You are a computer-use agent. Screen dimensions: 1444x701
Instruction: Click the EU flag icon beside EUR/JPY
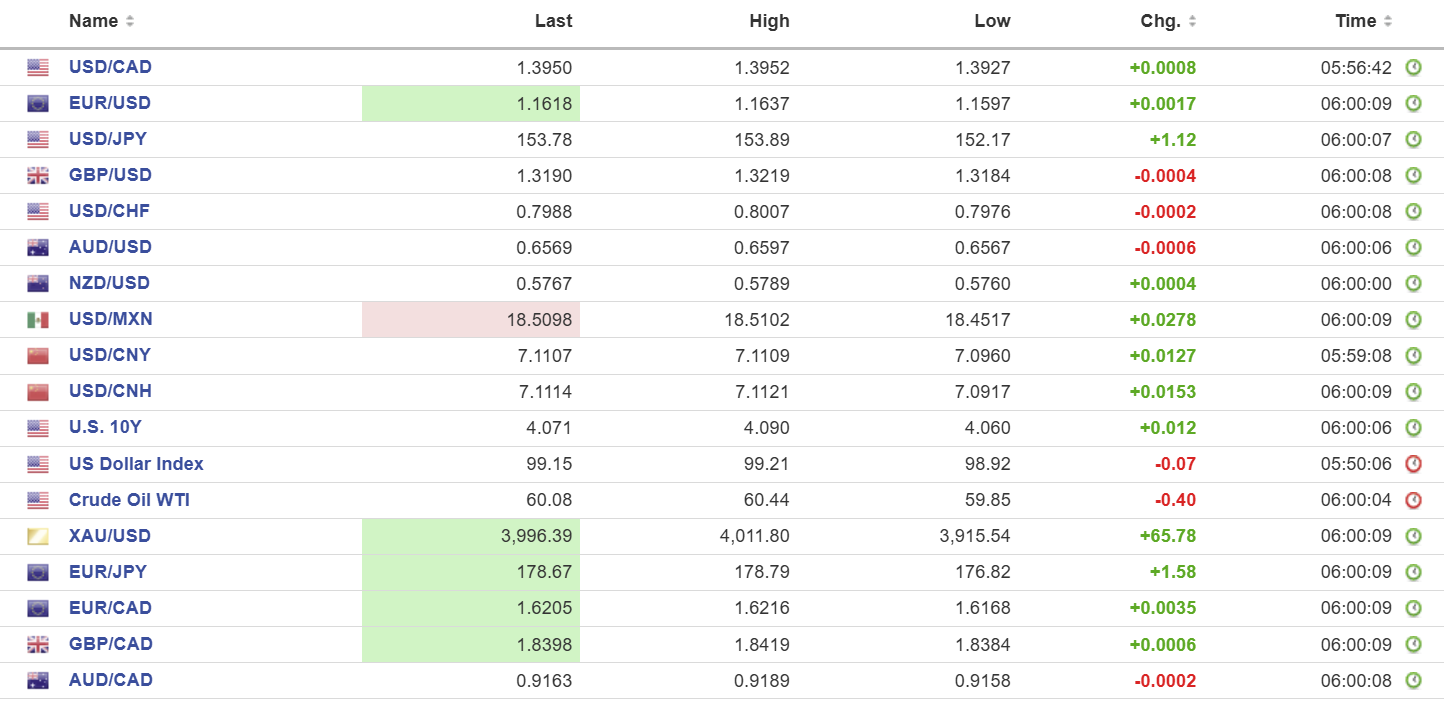click(x=38, y=573)
